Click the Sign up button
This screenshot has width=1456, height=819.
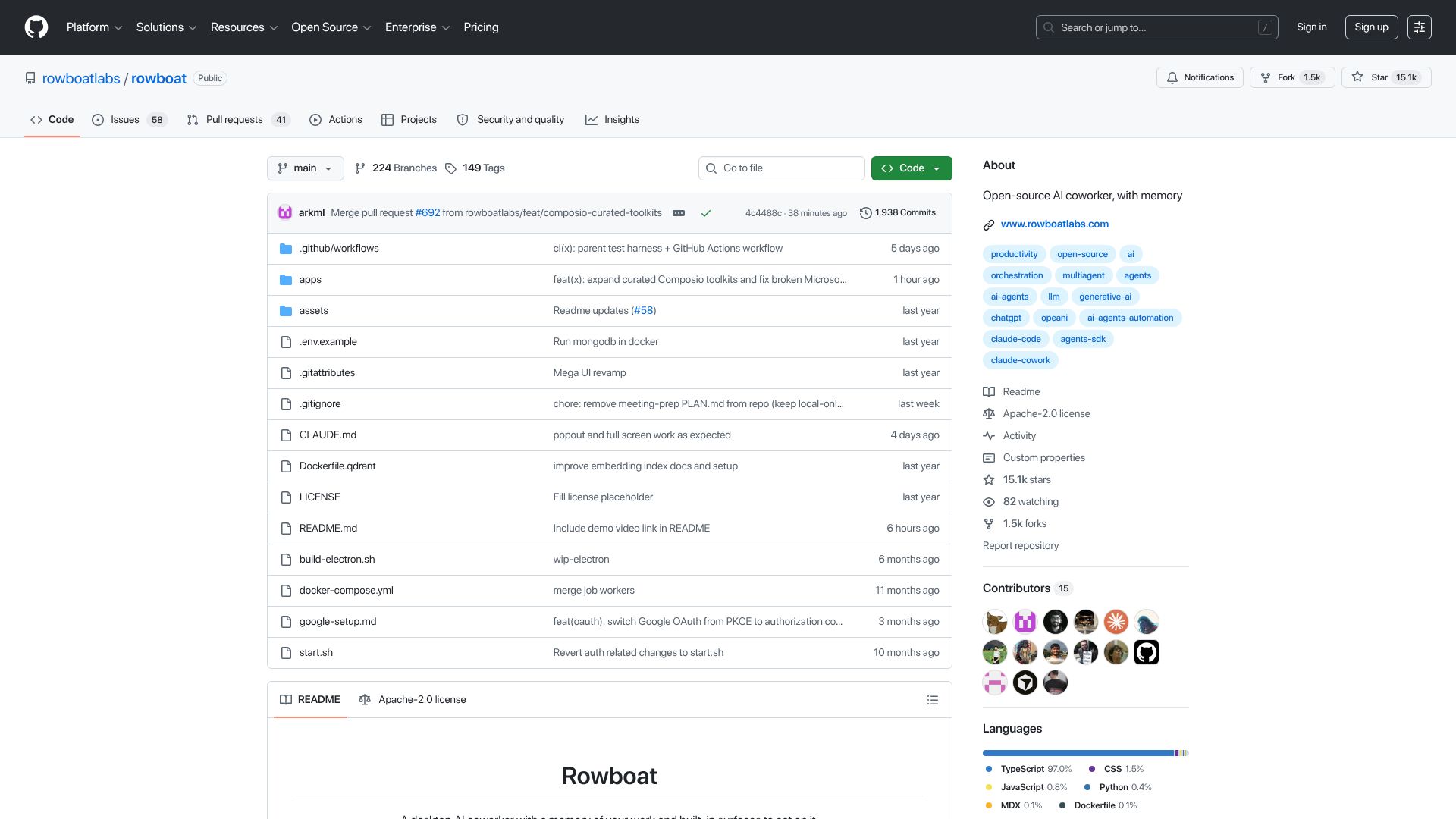pos(1371,27)
